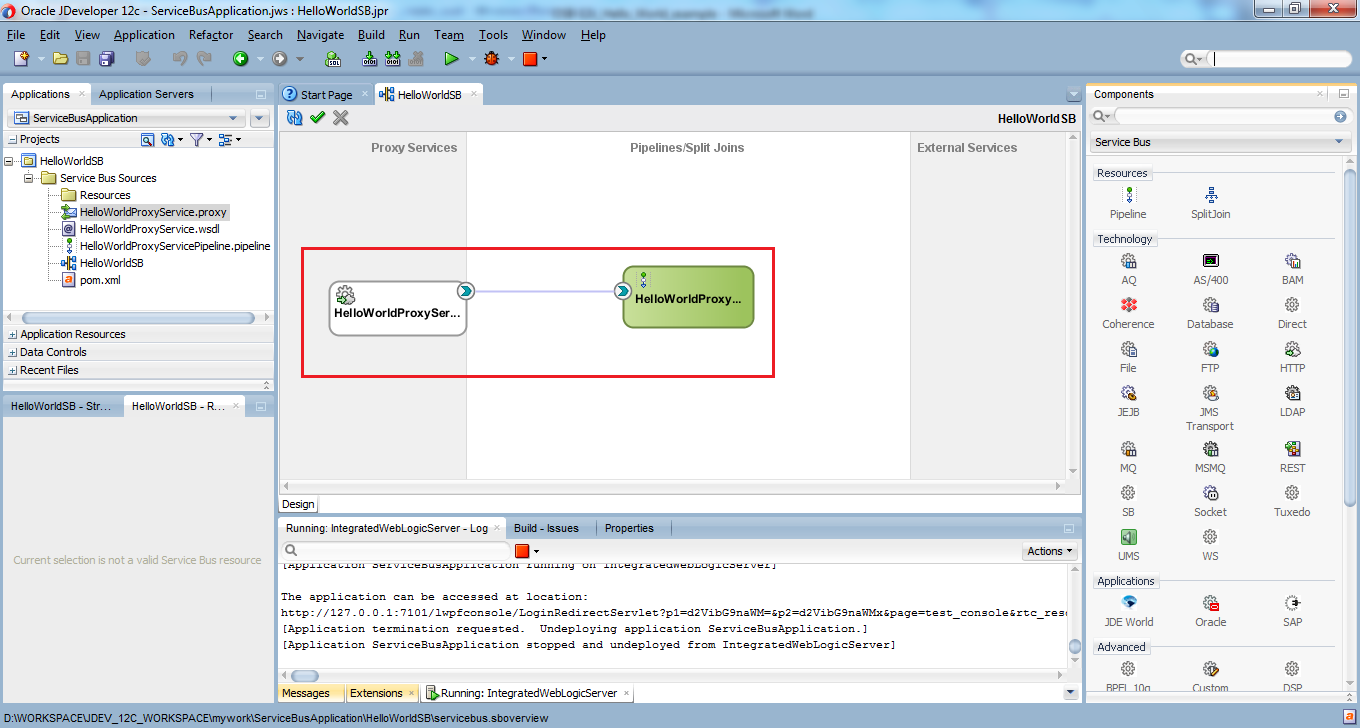
Task: Navigate Back with the green arrow icon
Action: coord(240,59)
